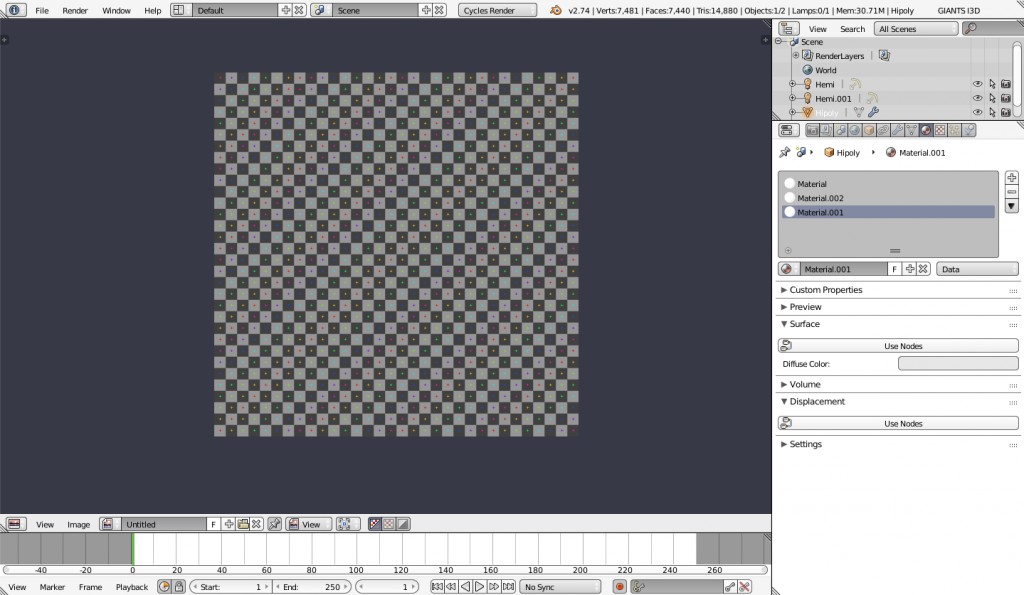
Task: Open the View menu in the outliner
Action: coord(817,28)
